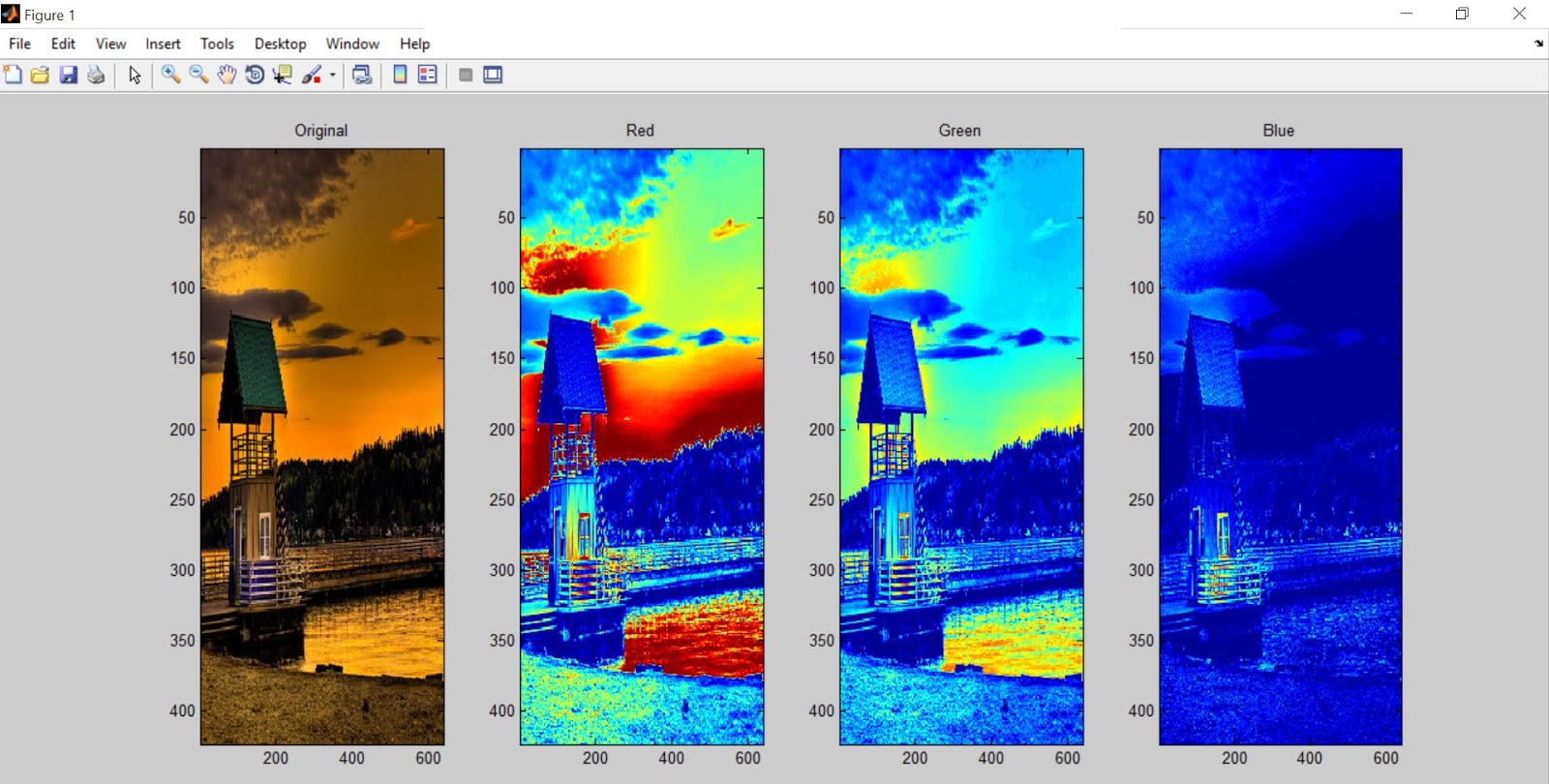The width and height of the screenshot is (1549, 784).
Task: Click the Original sunset image plot
Action: pos(322,446)
